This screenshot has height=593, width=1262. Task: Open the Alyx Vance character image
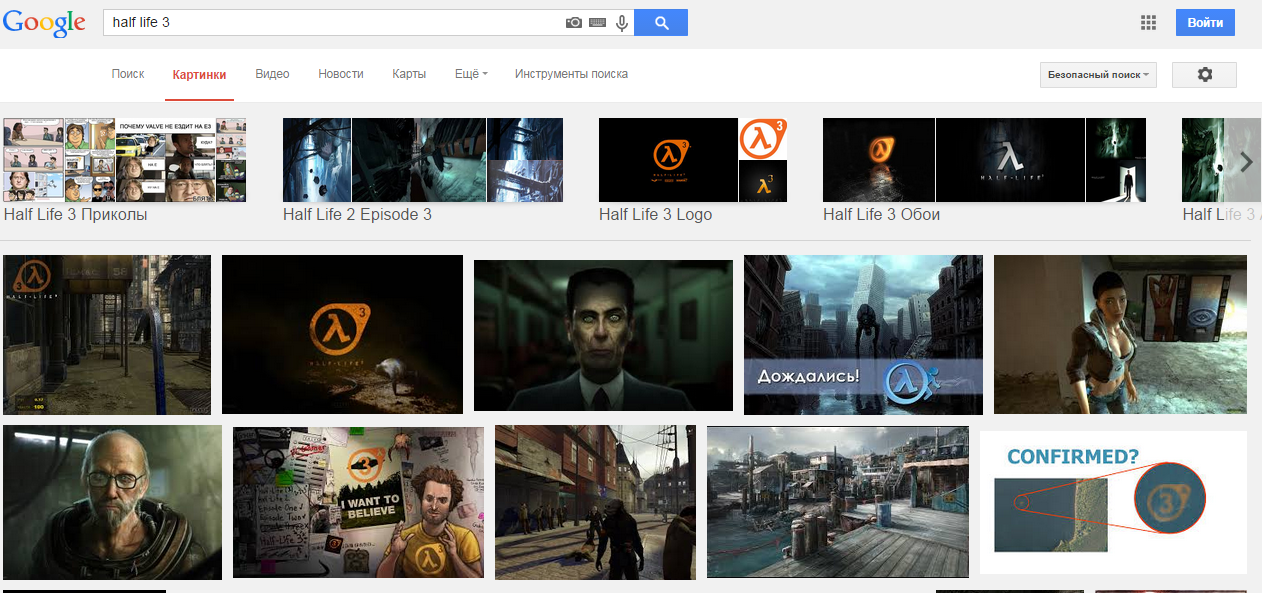tap(1120, 335)
